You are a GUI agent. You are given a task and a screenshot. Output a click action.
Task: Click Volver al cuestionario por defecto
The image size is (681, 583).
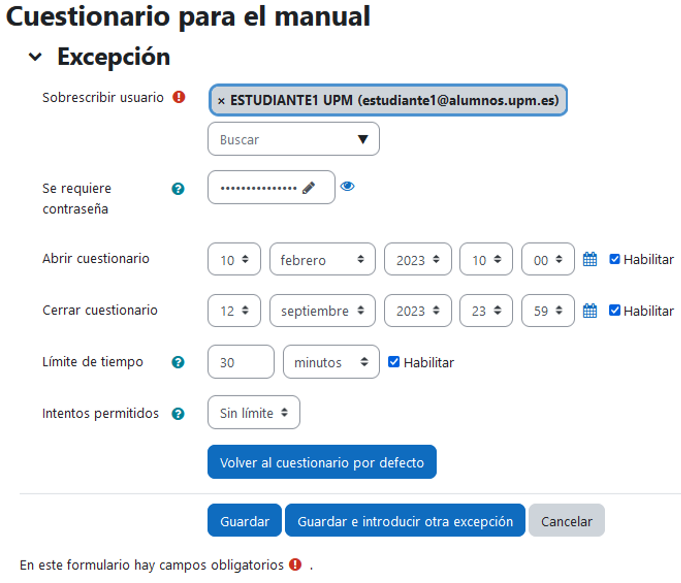click(322, 462)
